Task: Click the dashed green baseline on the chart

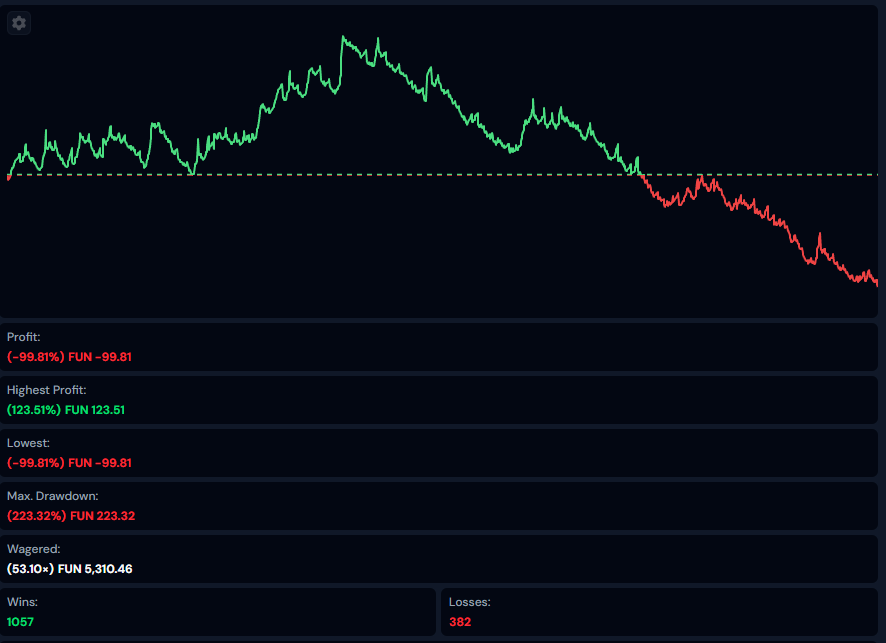Action: coord(760,174)
